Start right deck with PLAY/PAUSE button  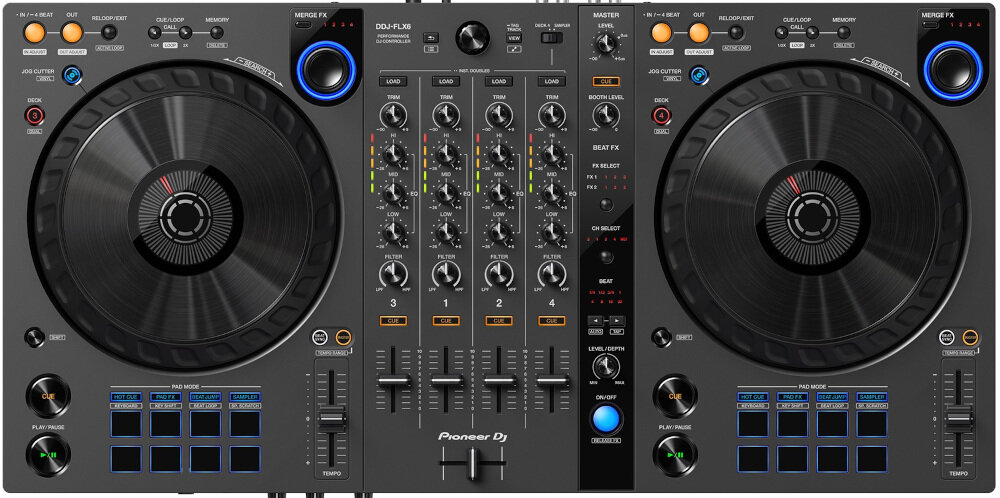click(x=675, y=455)
